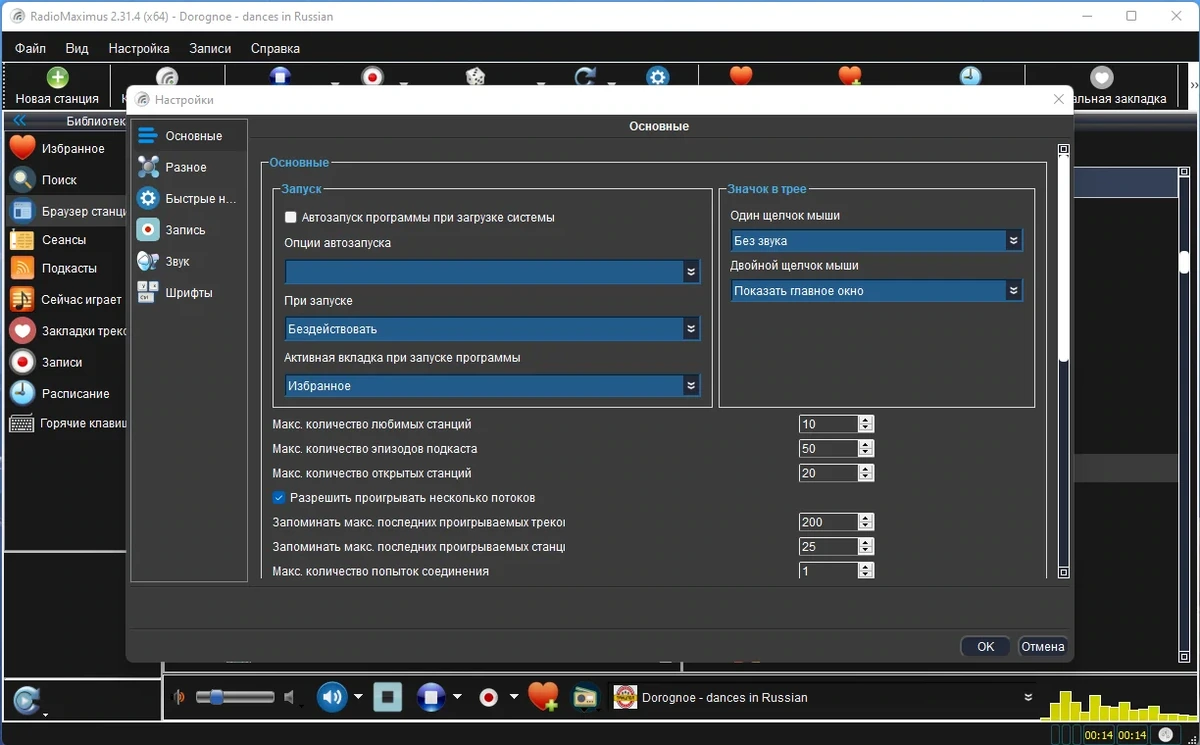This screenshot has height=745, width=1200.
Task: Click the round icon in status bar corner
Action: tap(1166, 734)
